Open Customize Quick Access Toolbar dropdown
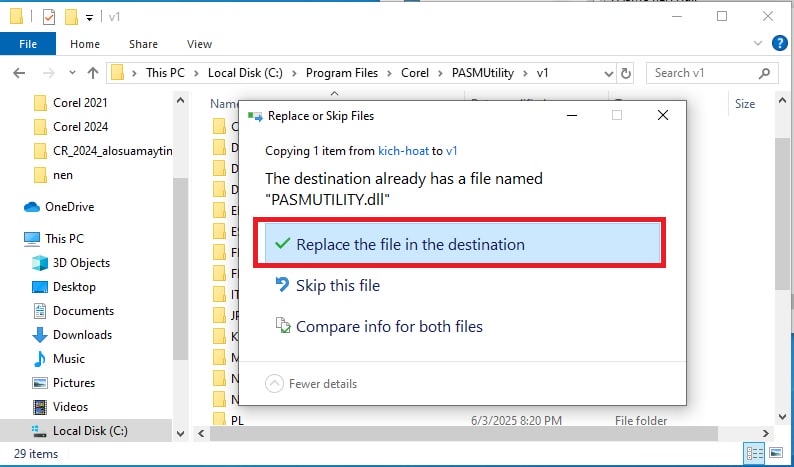This screenshot has width=794, height=467. (x=89, y=18)
